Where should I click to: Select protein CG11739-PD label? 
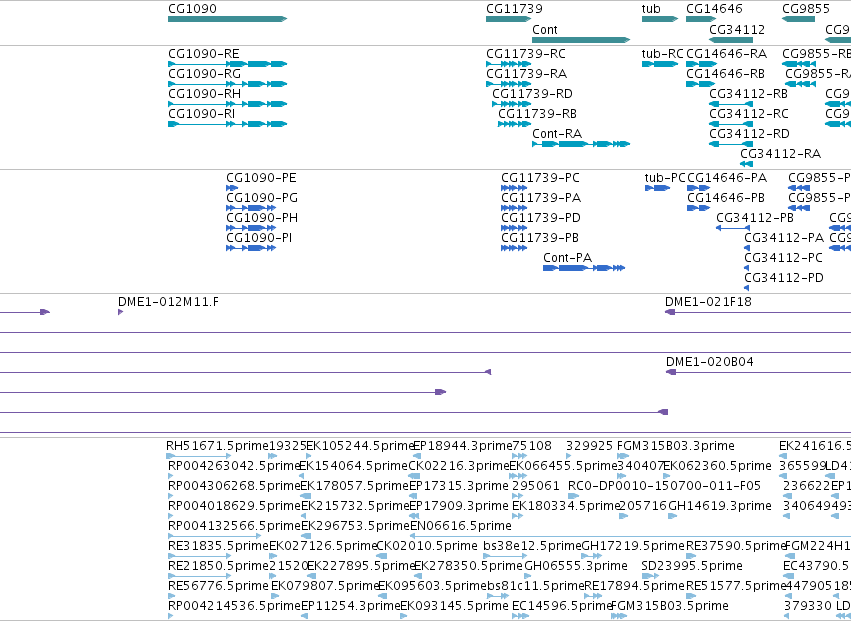coord(541,218)
